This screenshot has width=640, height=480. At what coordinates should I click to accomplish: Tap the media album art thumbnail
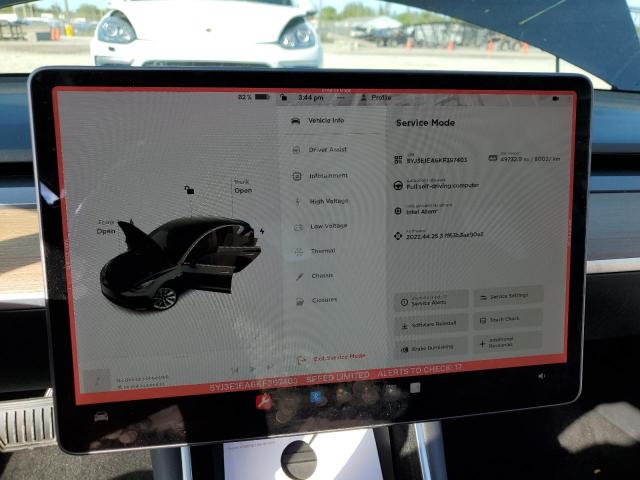click(97, 380)
